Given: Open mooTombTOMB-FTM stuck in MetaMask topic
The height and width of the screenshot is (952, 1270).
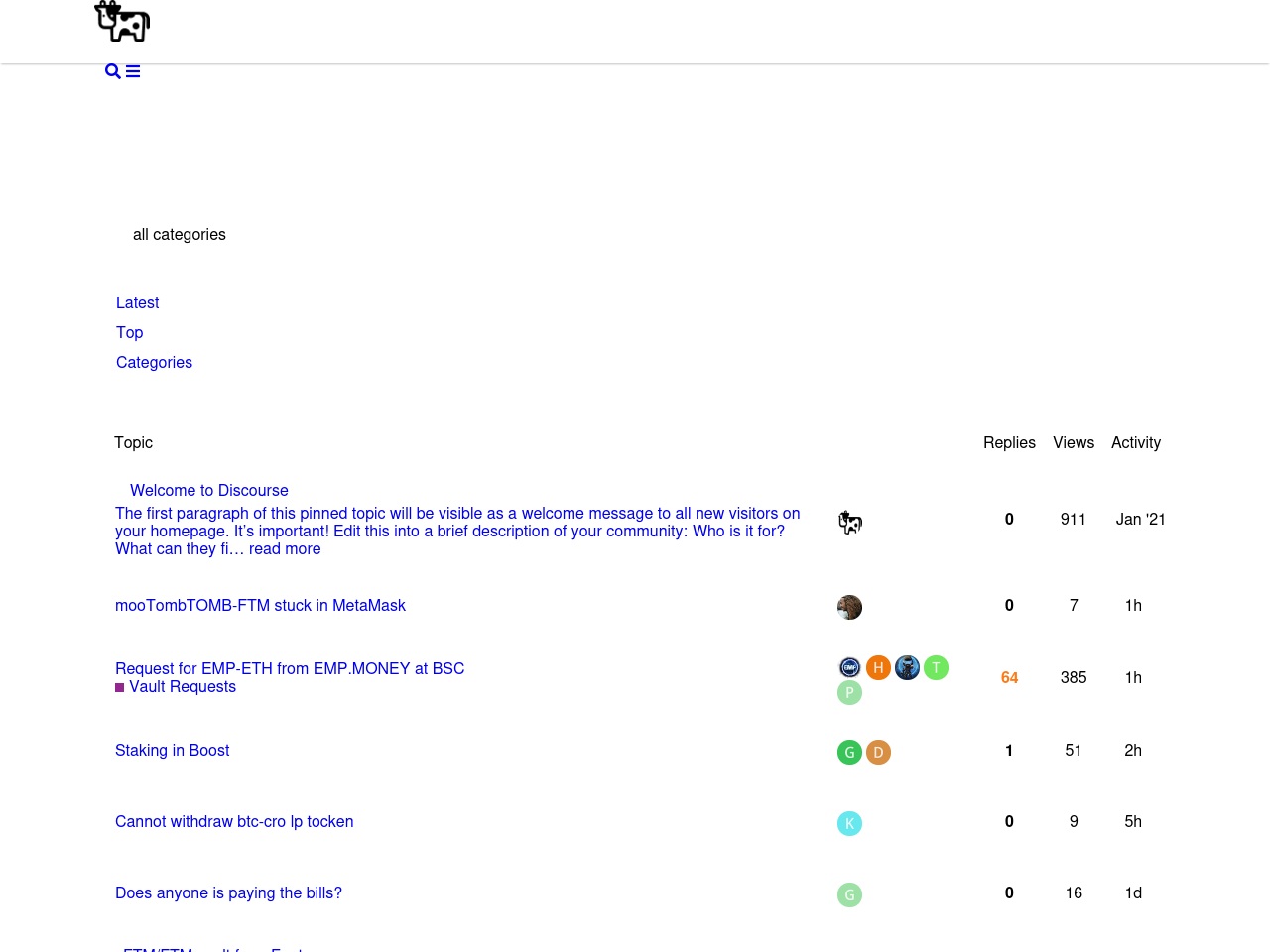Looking at the screenshot, I should tap(260, 606).
